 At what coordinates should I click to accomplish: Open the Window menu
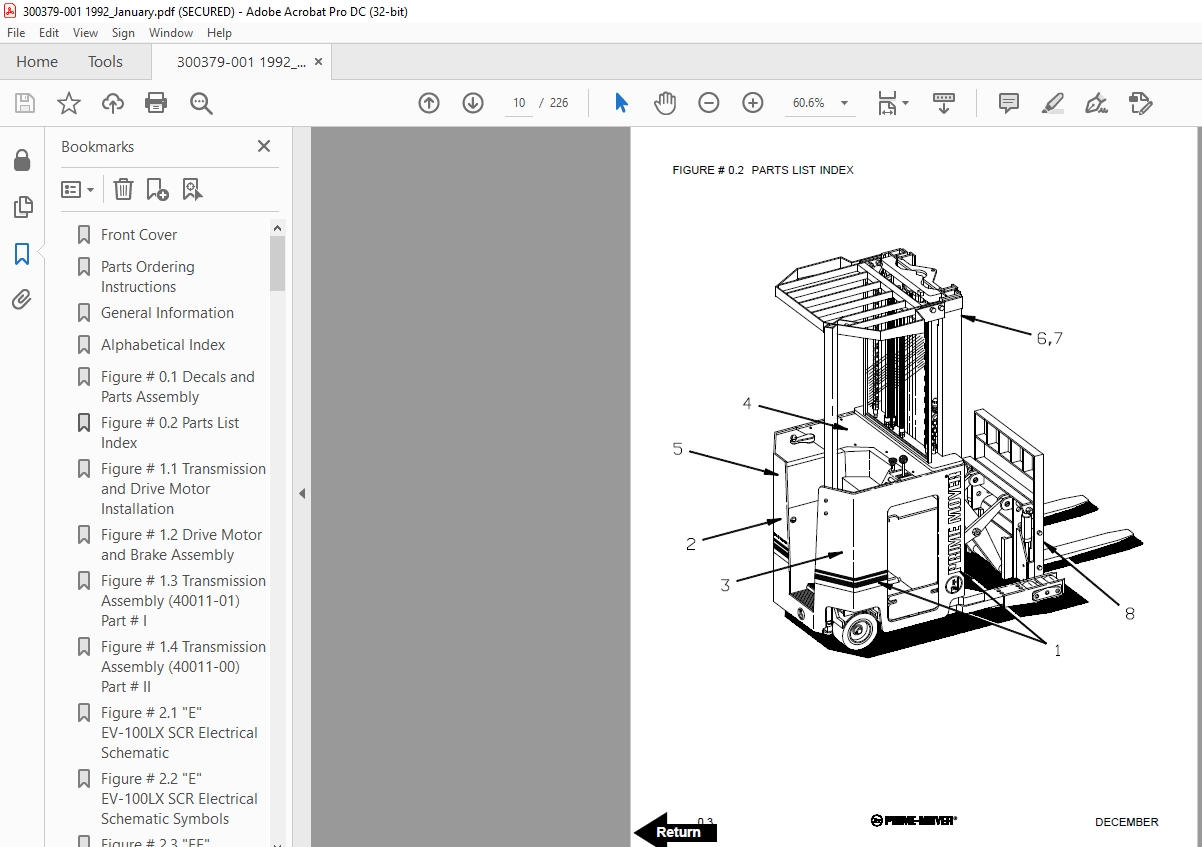[171, 33]
